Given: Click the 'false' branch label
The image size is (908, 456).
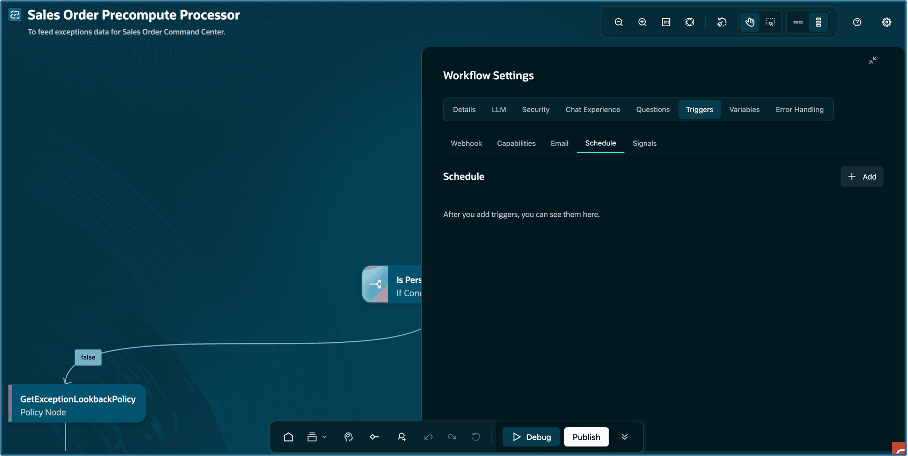Looking at the screenshot, I should pos(88,357).
